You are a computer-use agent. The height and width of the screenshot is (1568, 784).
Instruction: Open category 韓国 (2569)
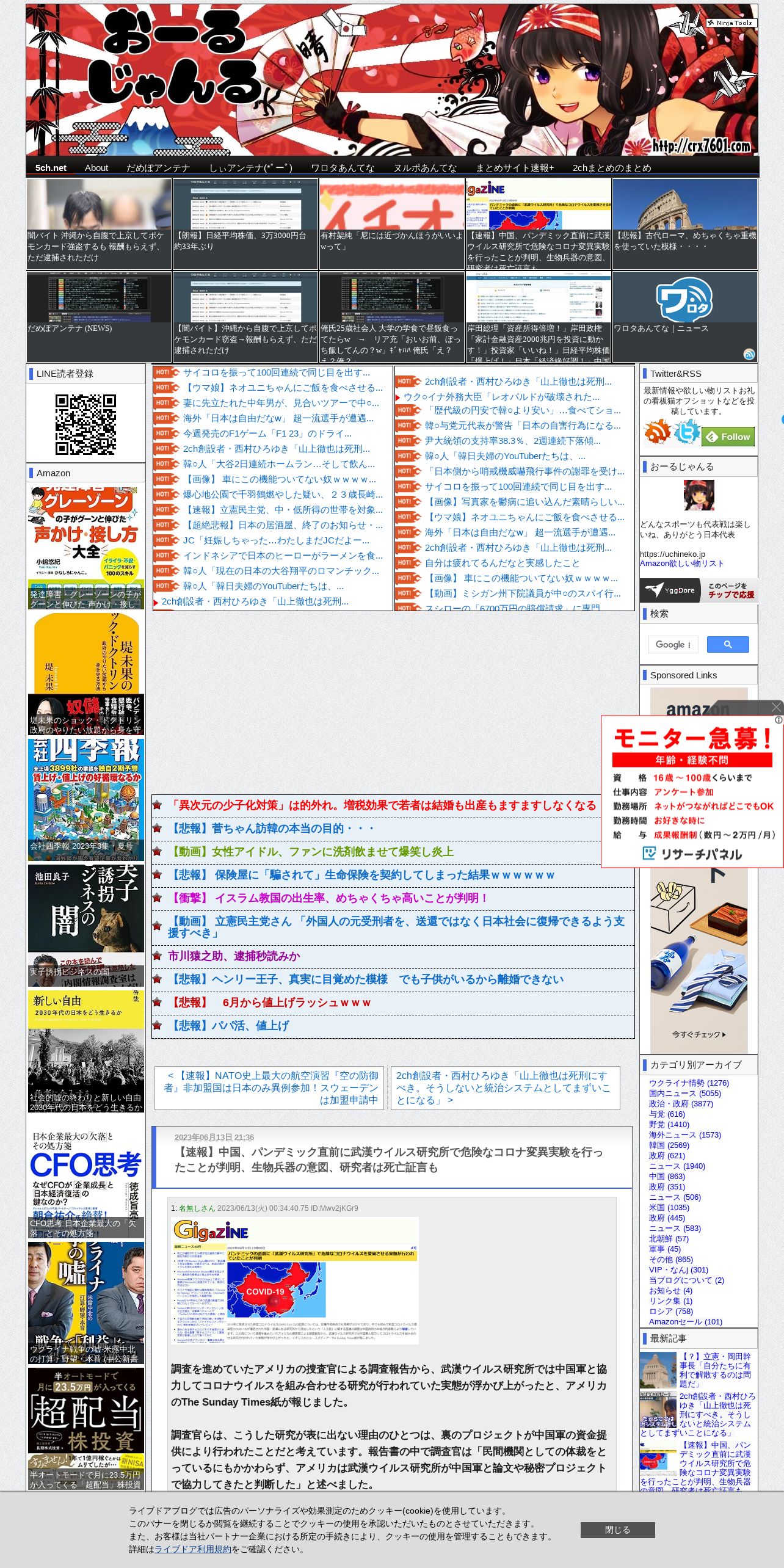coord(669,1145)
